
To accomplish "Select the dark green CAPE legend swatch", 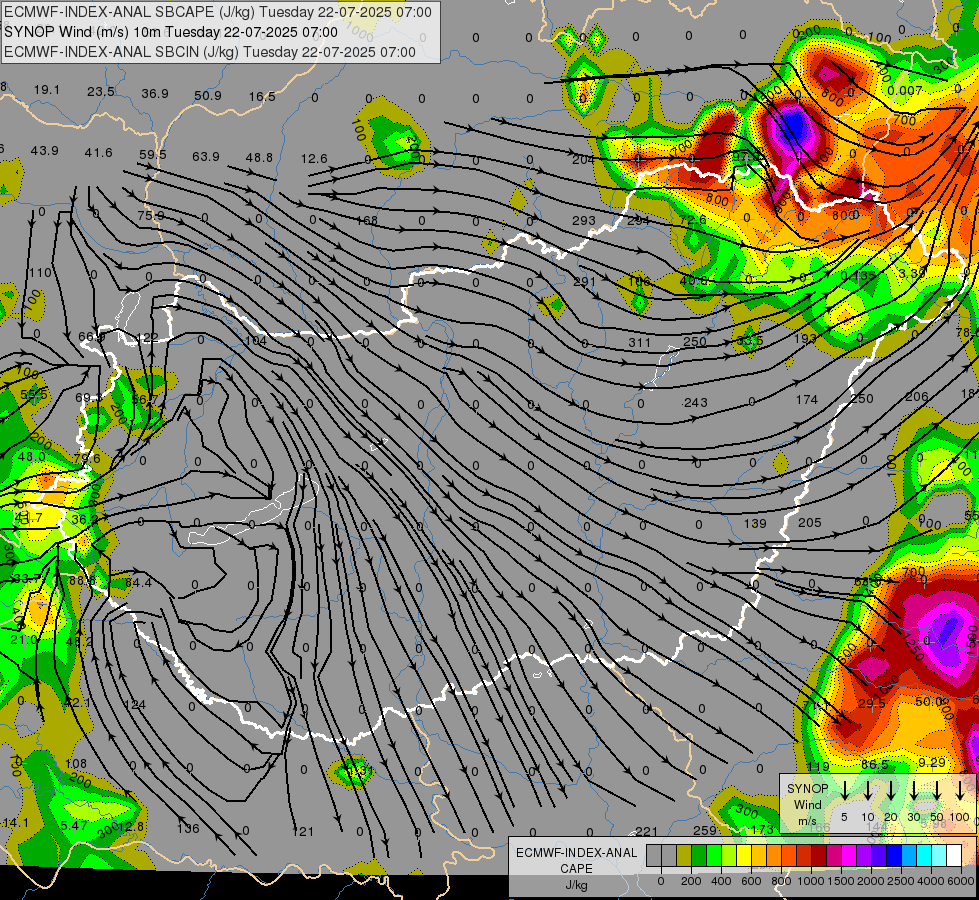I will [x=699, y=856].
